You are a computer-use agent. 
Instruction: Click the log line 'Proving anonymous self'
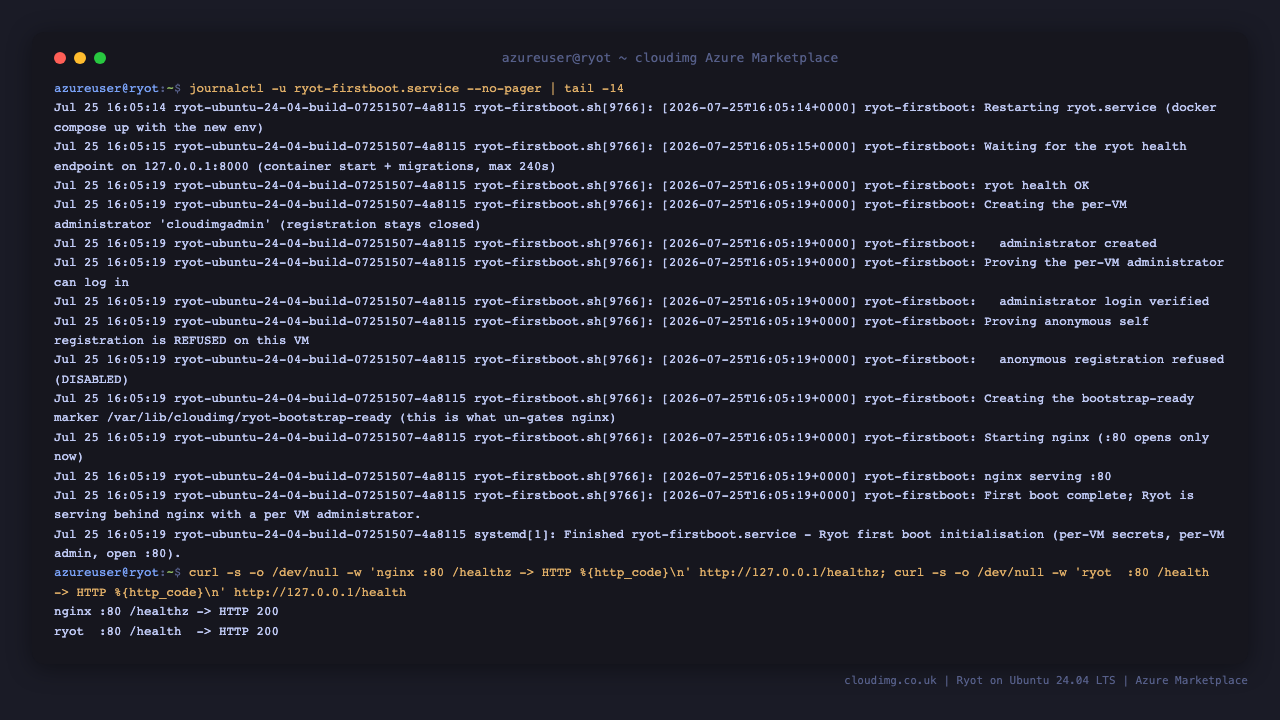(1066, 321)
